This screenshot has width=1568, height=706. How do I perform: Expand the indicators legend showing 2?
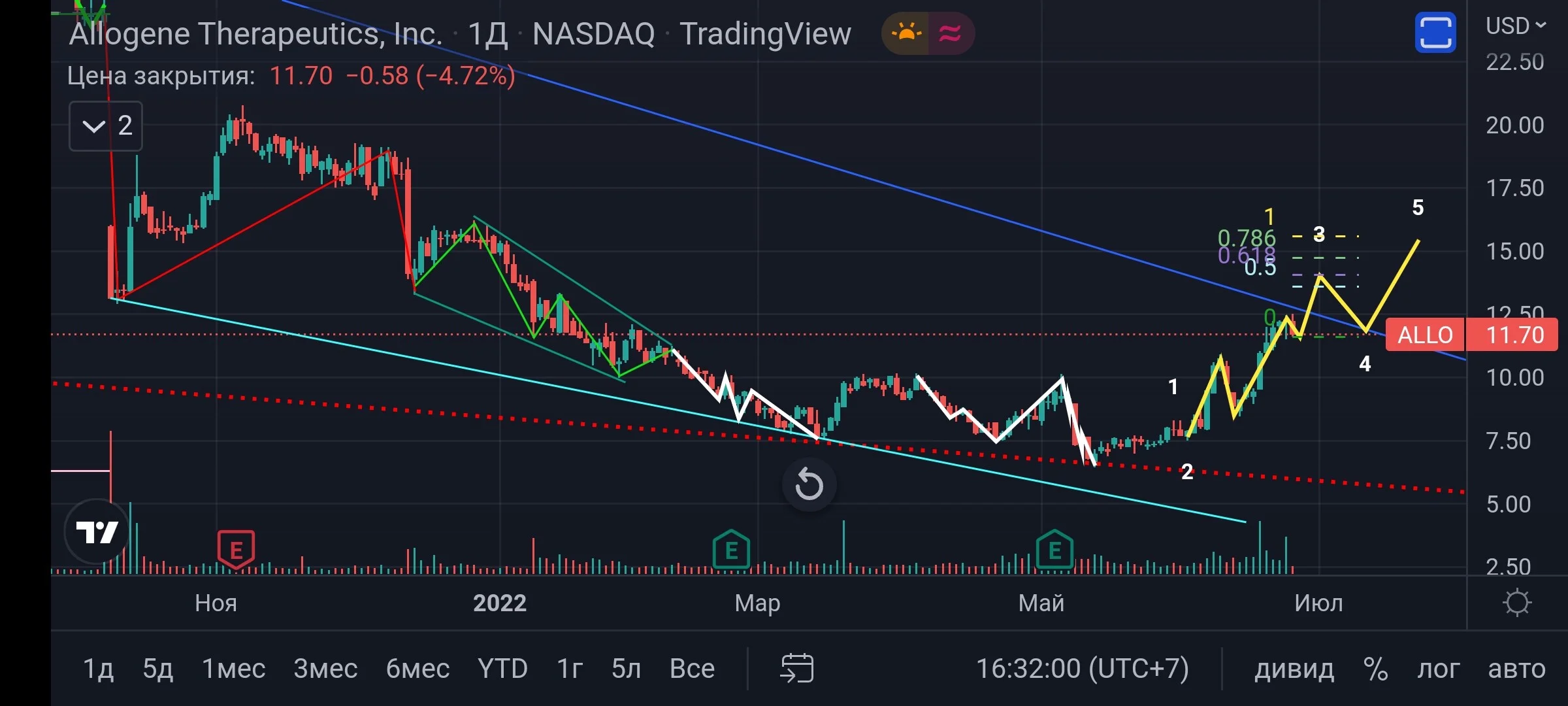[x=106, y=126]
